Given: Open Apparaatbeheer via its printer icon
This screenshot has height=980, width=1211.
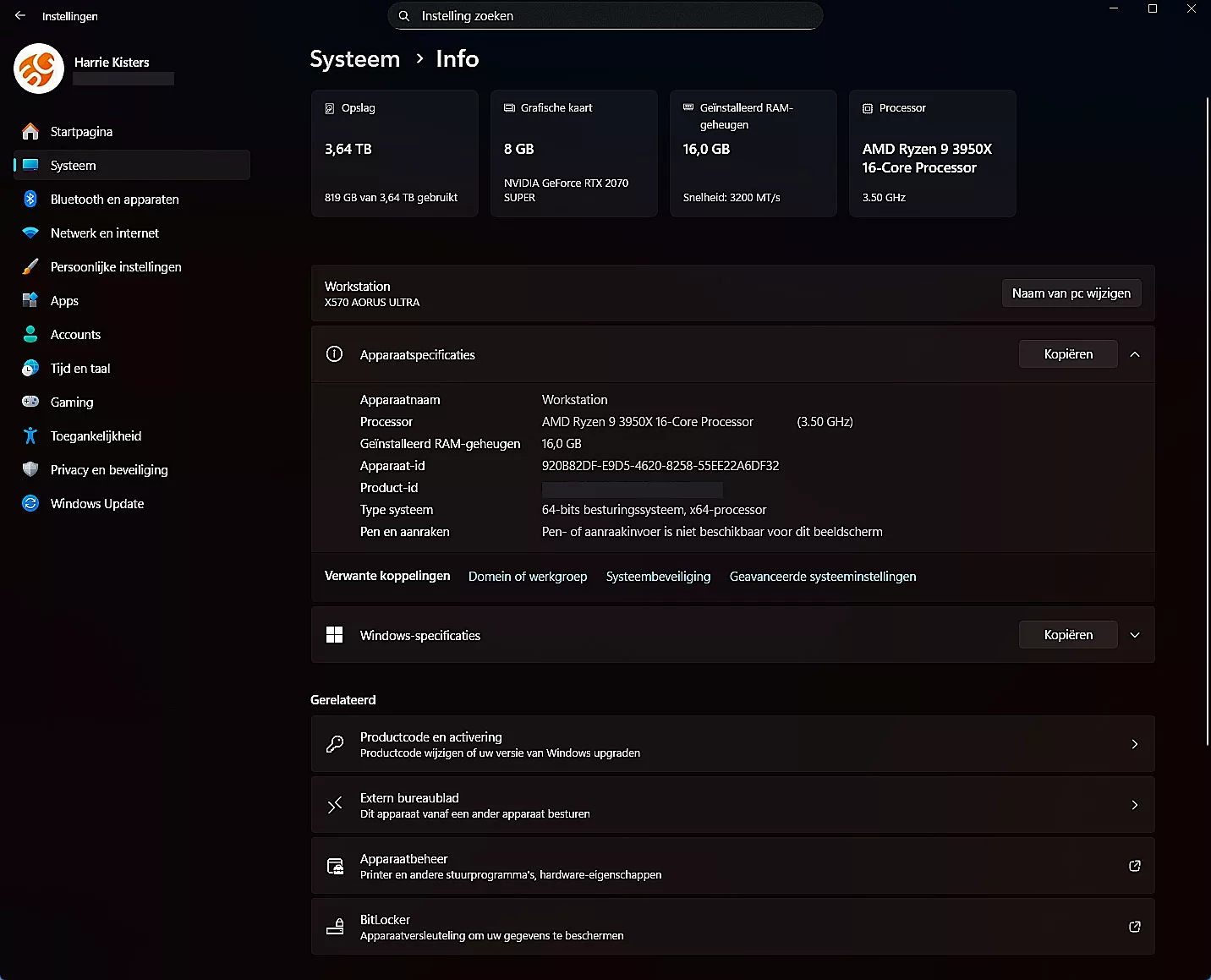Looking at the screenshot, I should point(335,866).
